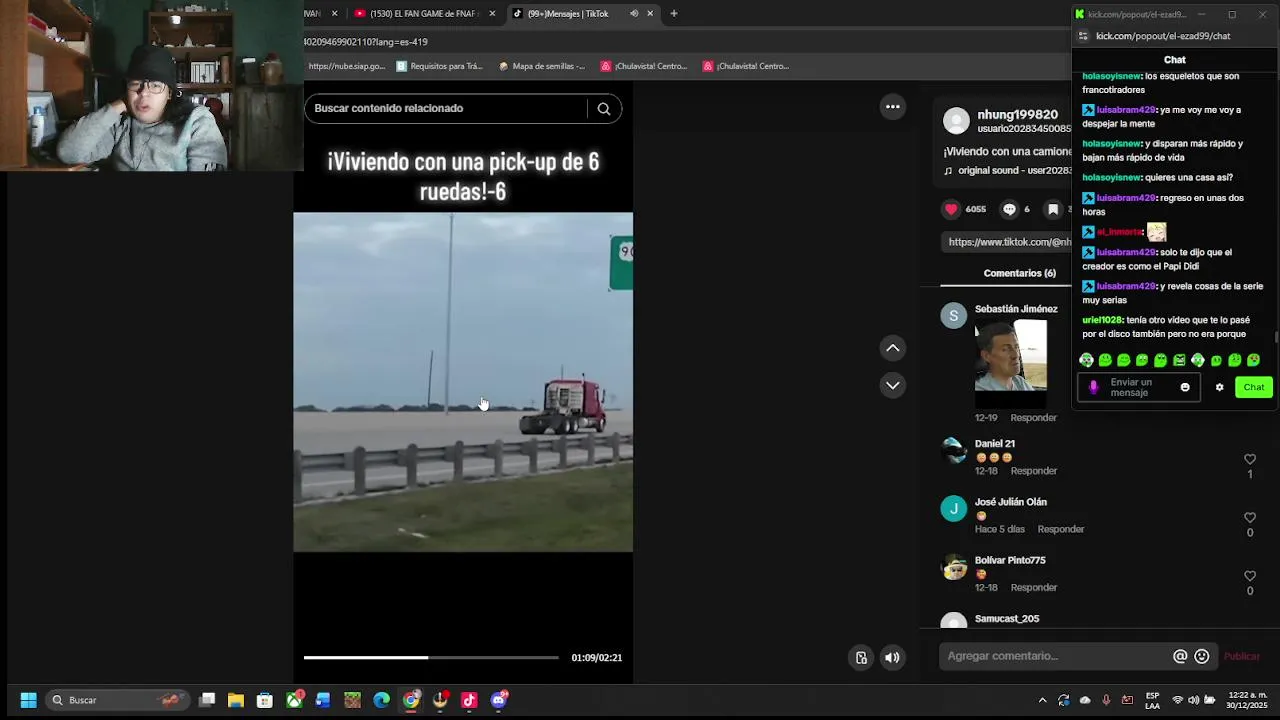Open emoji picker in comment box
This screenshot has height=720, width=1280.
tap(1202, 656)
